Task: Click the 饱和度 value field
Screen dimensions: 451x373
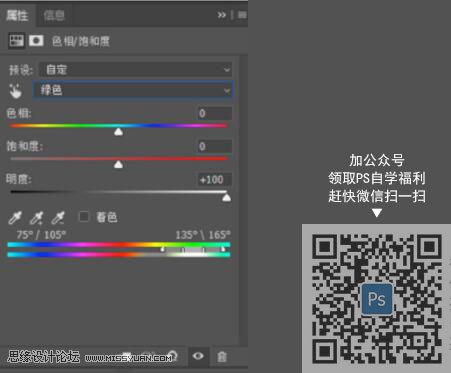Action: [x=214, y=146]
